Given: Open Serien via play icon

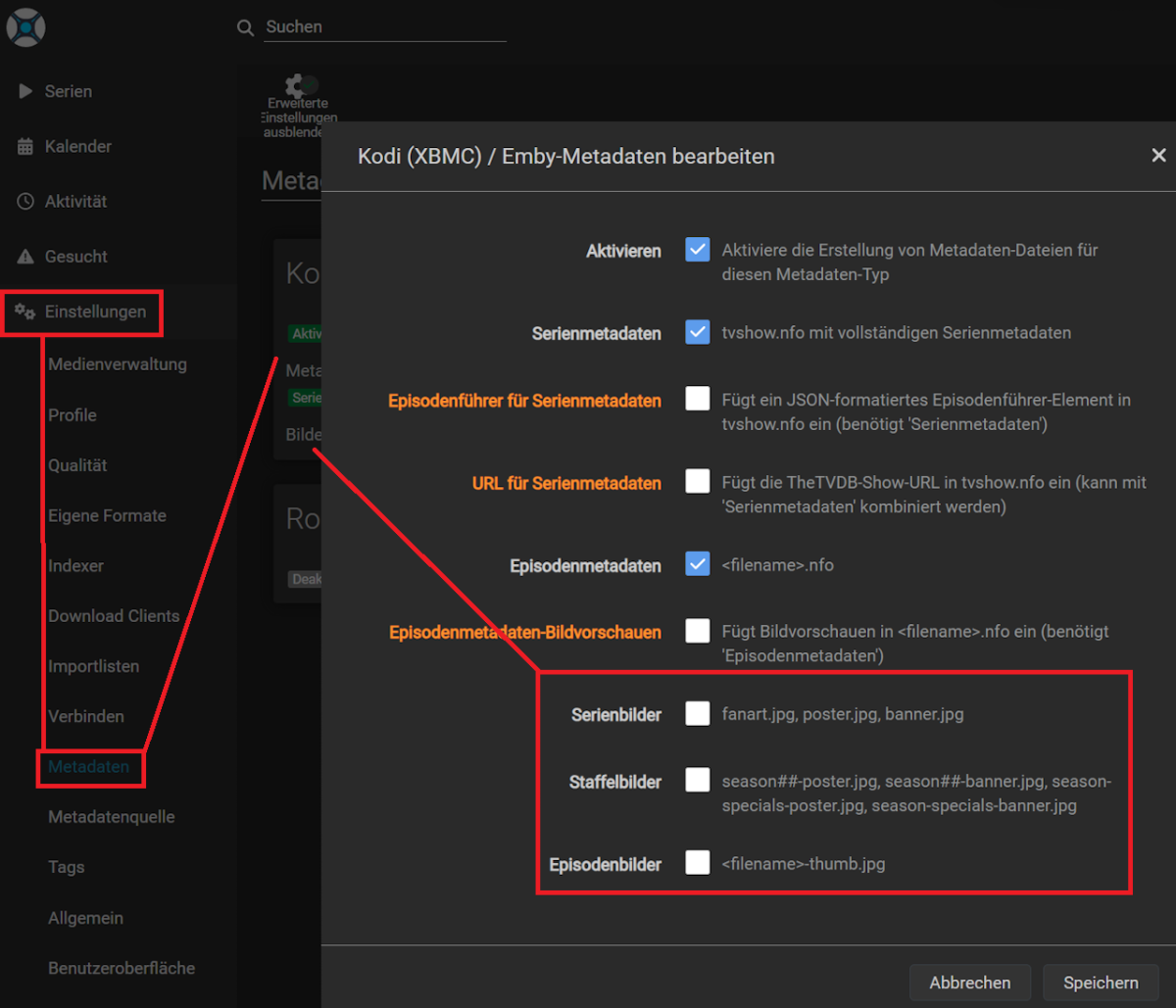Looking at the screenshot, I should coord(25,91).
